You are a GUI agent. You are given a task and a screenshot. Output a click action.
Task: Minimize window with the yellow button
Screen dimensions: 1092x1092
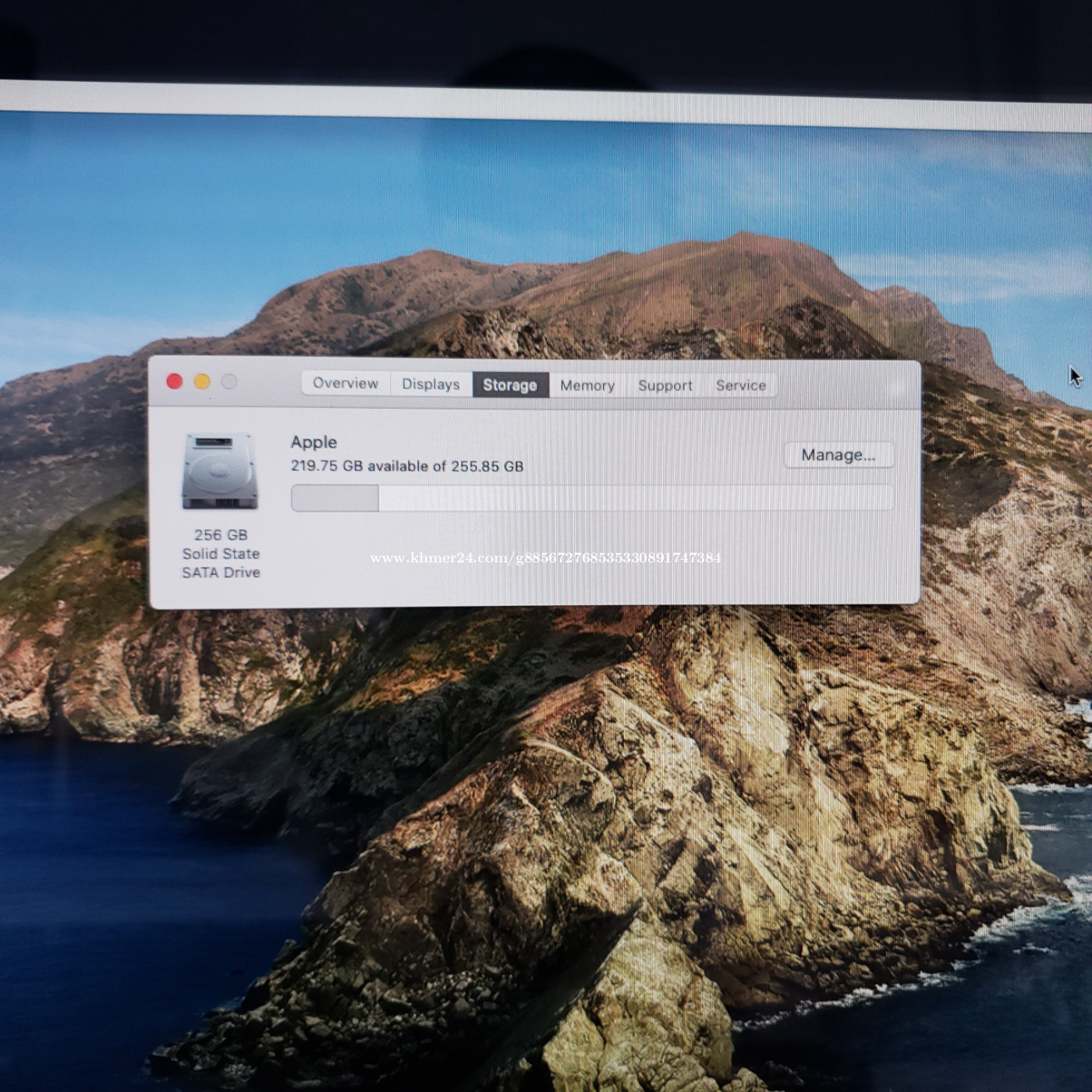[202, 381]
